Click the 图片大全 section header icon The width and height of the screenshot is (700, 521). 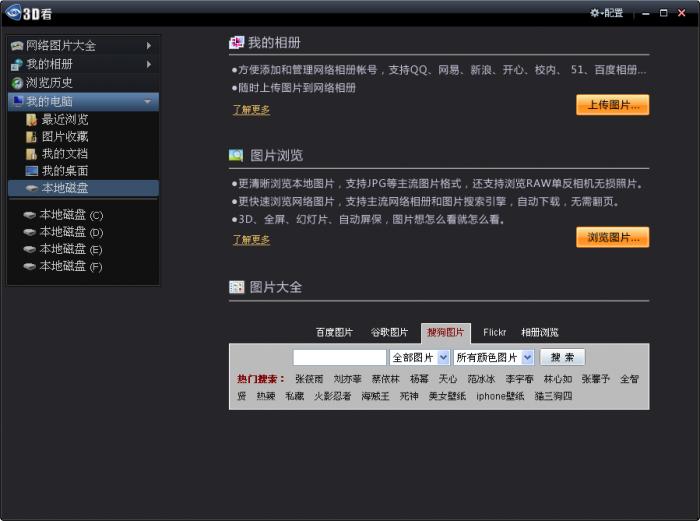point(237,287)
